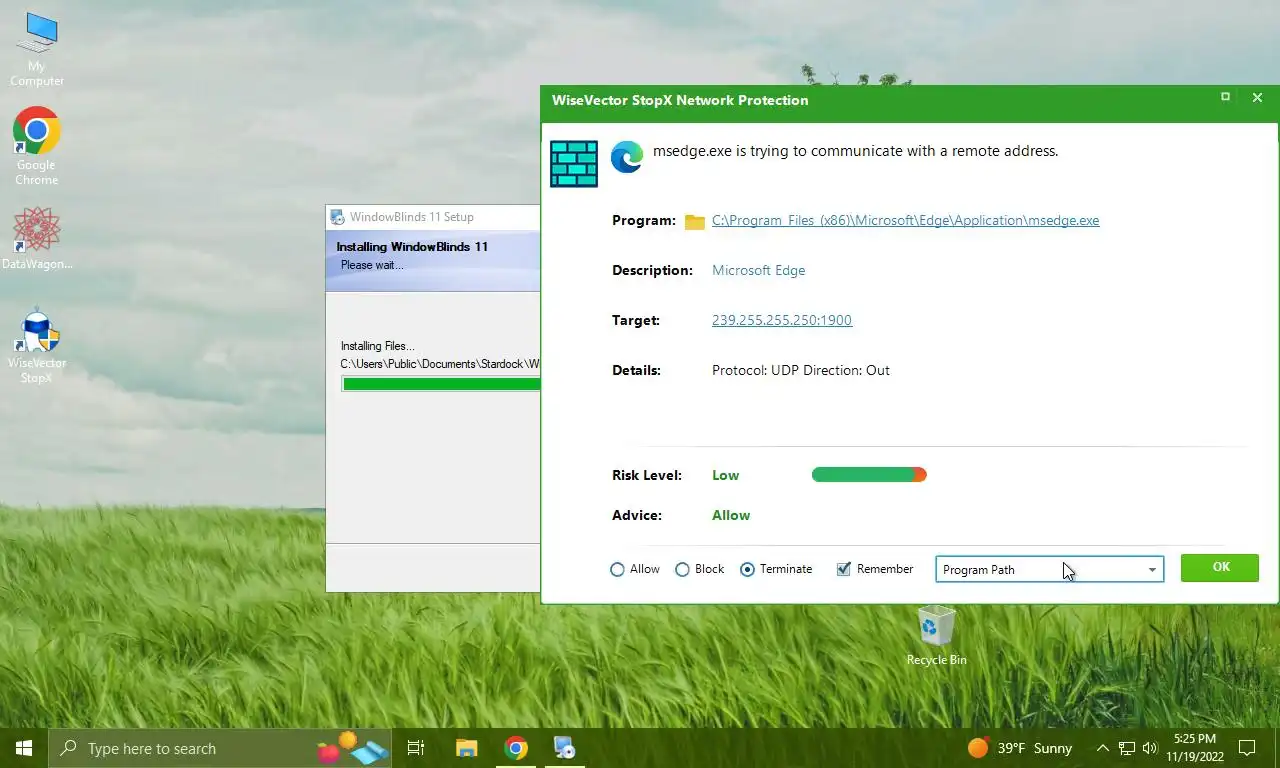
Task: Click the Protocol: UDP Direction: Out details
Action: click(801, 370)
